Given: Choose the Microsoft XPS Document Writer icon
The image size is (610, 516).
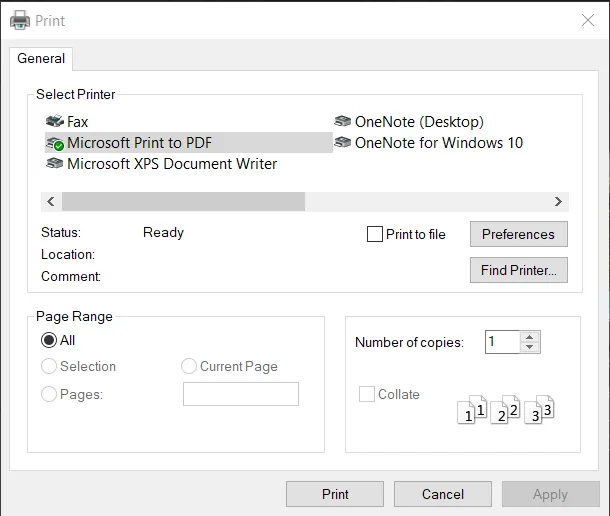Looking at the screenshot, I should [55, 164].
